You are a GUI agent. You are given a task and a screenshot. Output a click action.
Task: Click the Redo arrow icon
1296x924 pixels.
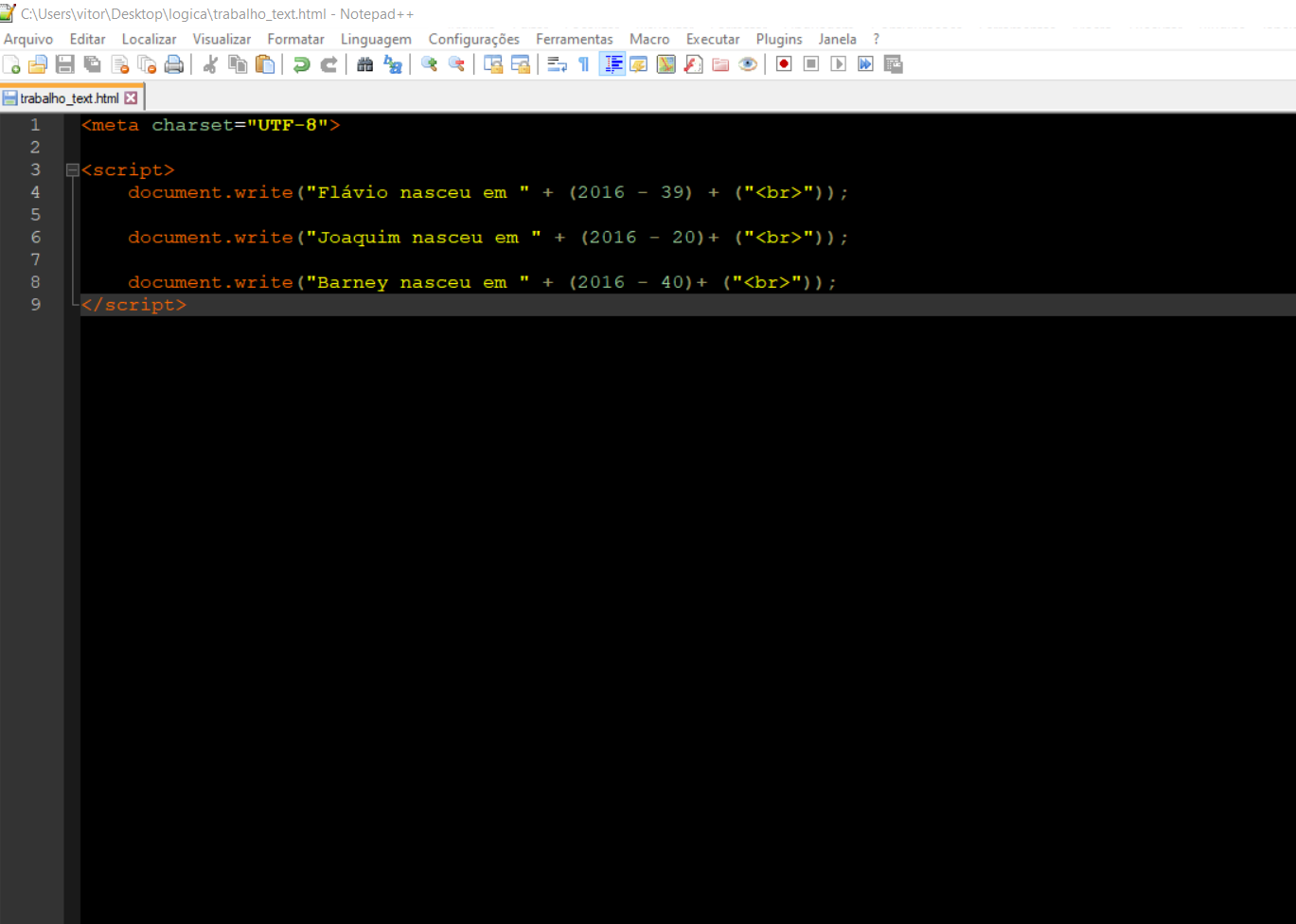click(329, 64)
